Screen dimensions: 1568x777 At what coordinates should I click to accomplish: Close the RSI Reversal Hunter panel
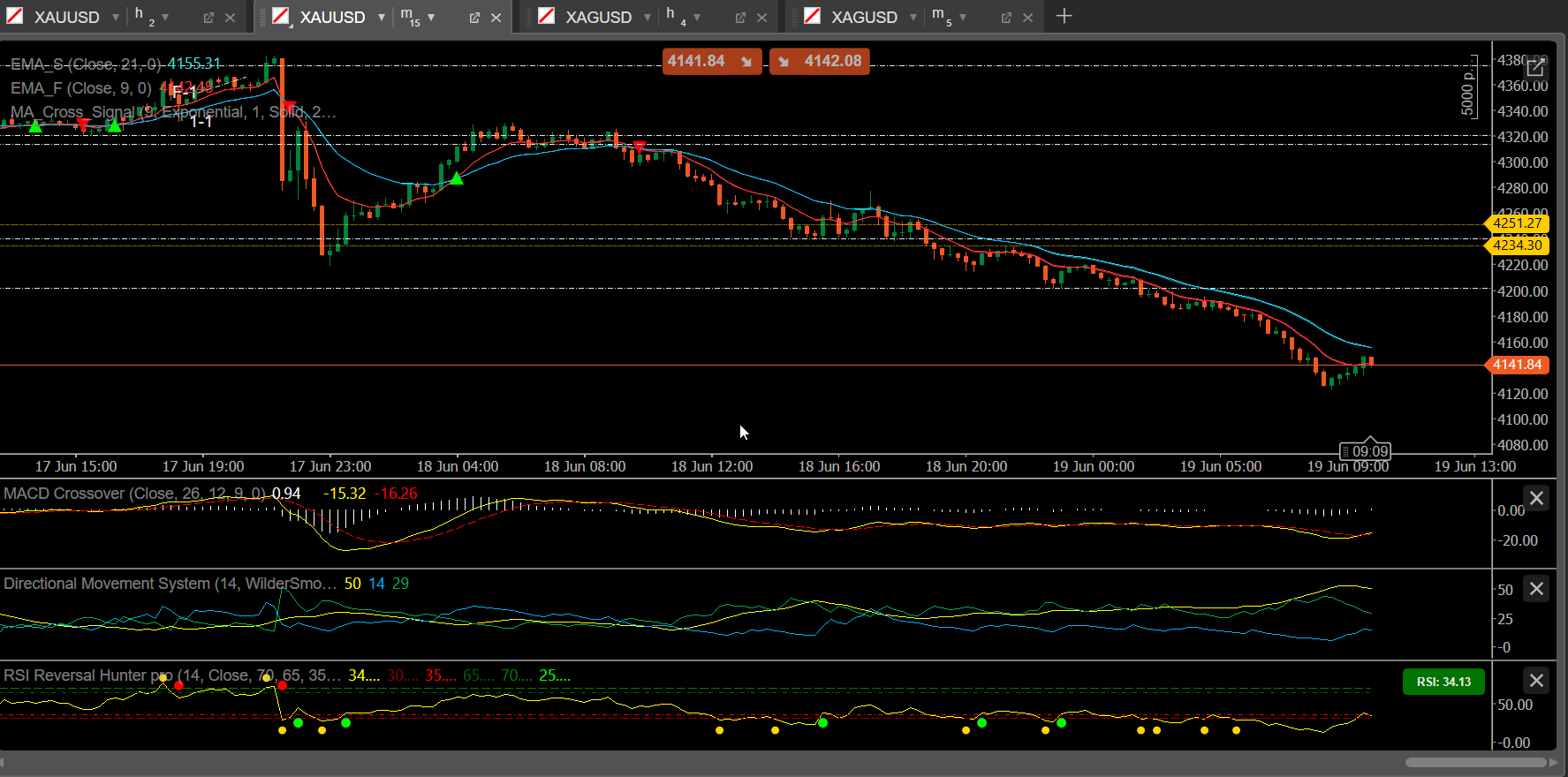[x=1537, y=680]
